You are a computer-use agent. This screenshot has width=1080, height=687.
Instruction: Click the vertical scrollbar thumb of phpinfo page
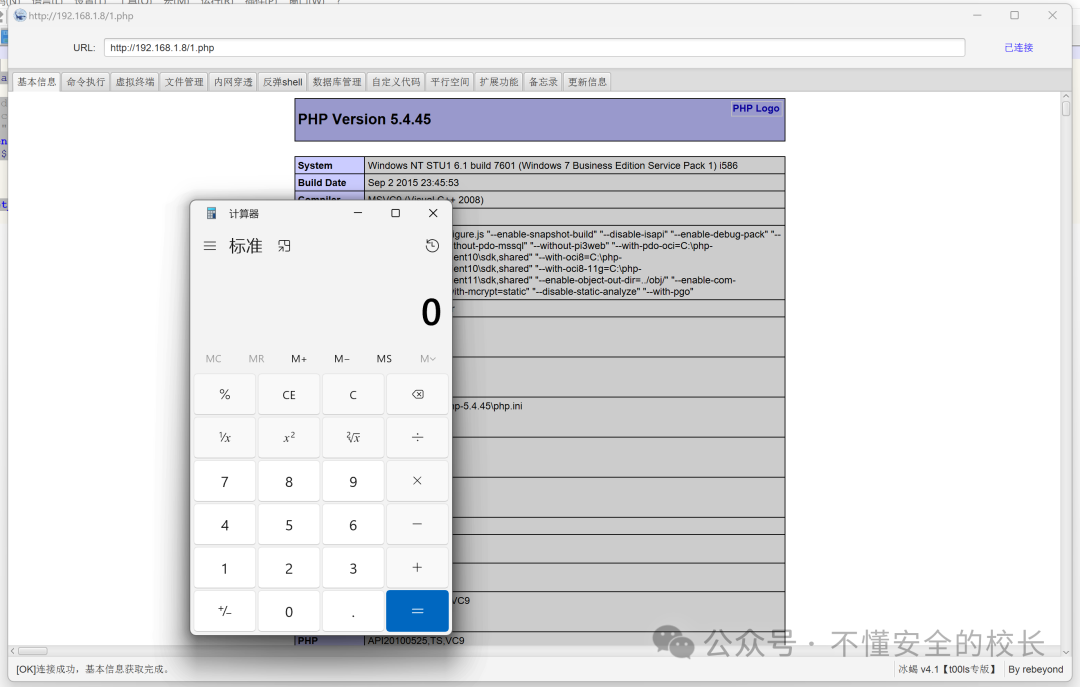pyautogui.click(x=1066, y=109)
